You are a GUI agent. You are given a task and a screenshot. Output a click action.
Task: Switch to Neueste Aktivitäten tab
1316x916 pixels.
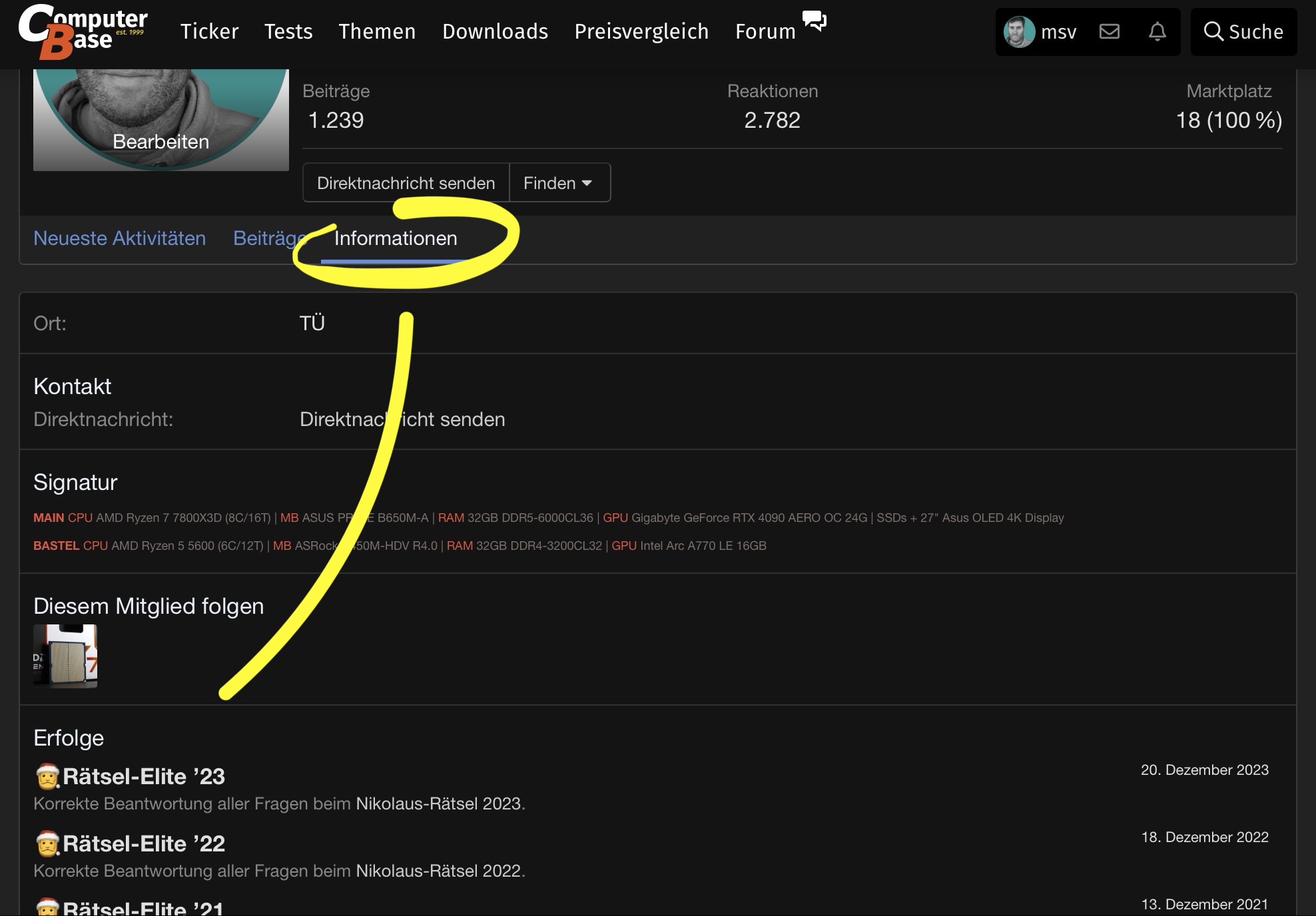(x=119, y=238)
